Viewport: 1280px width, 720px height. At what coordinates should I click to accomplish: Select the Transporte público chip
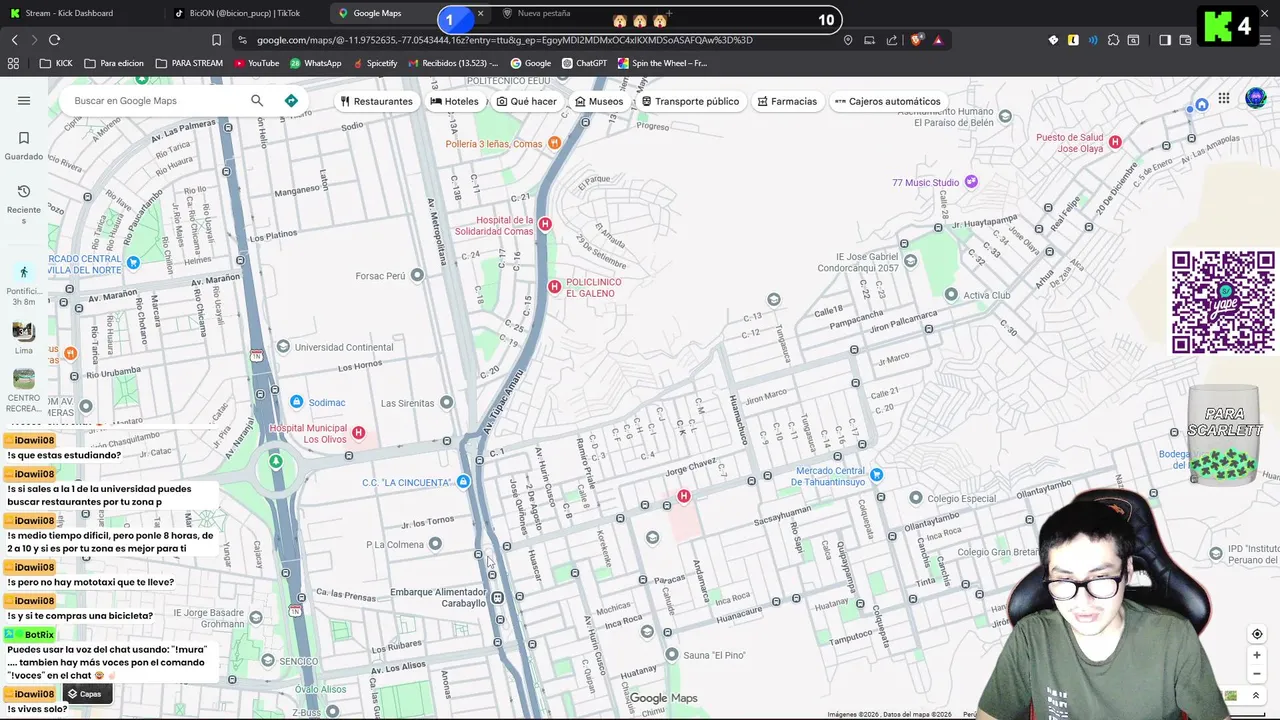tap(691, 101)
